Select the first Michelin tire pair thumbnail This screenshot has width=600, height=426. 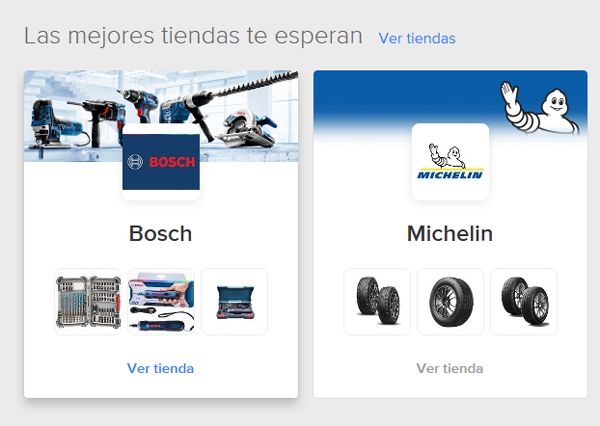(377, 302)
